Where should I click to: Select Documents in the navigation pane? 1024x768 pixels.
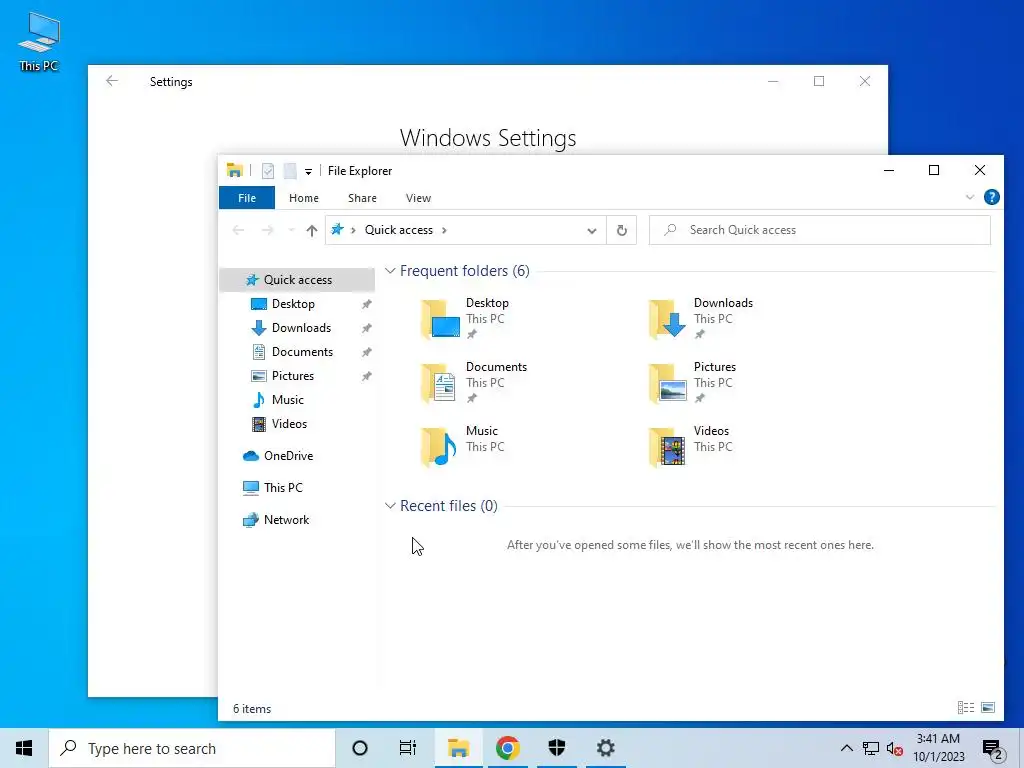coord(302,352)
